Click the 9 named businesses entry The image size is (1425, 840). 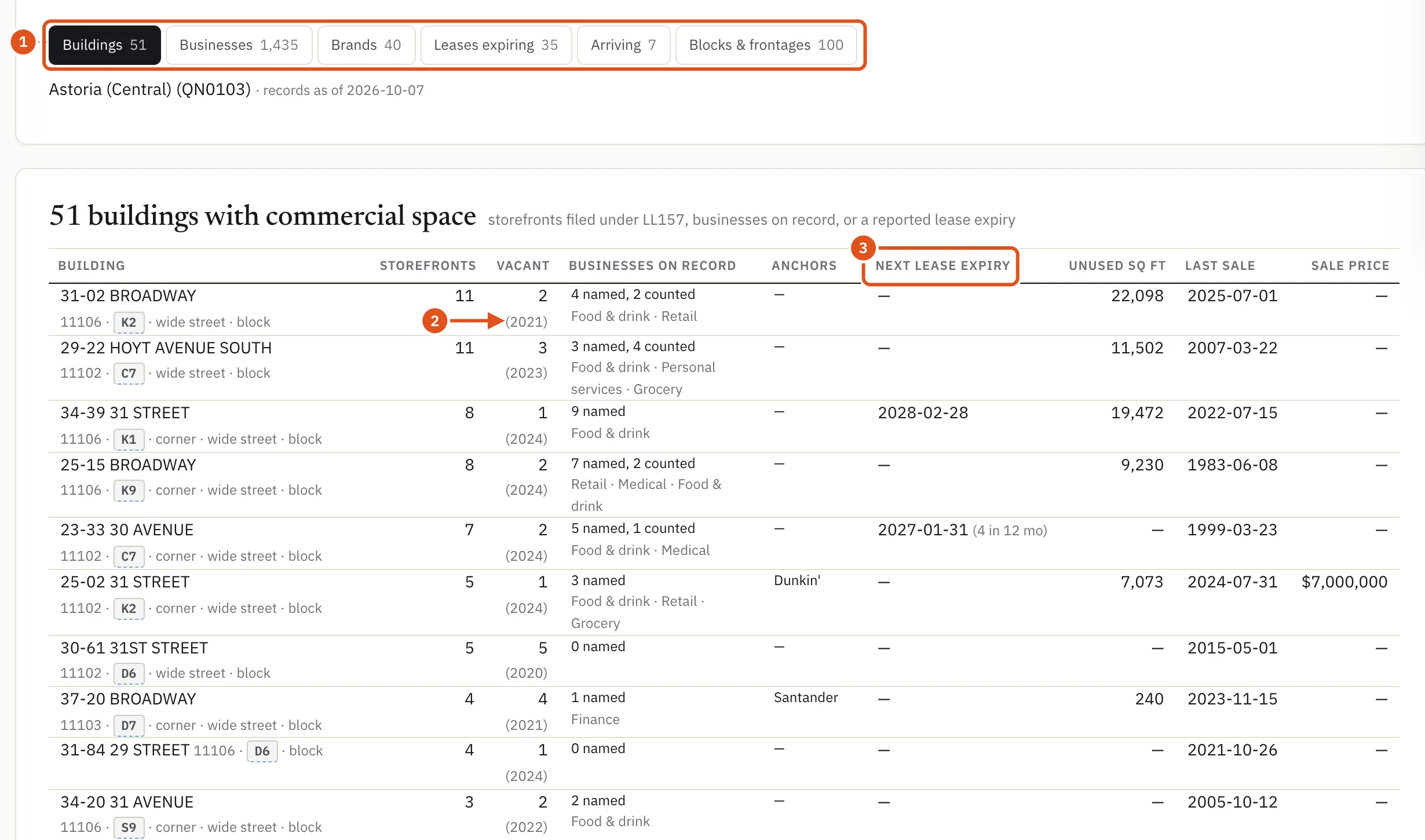click(x=598, y=411)
